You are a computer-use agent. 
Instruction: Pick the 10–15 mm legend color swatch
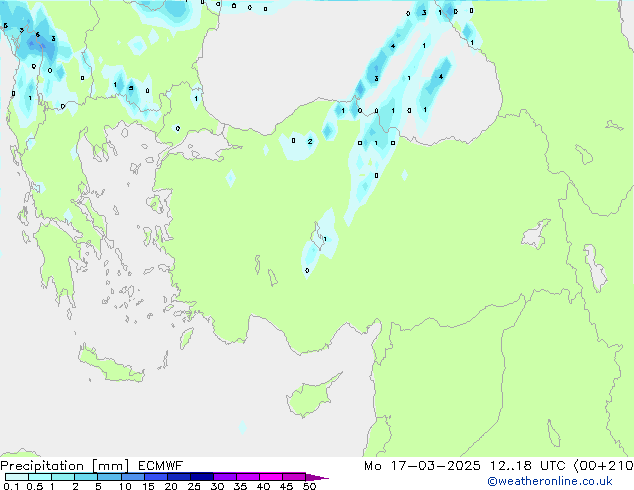coord(133,477)
